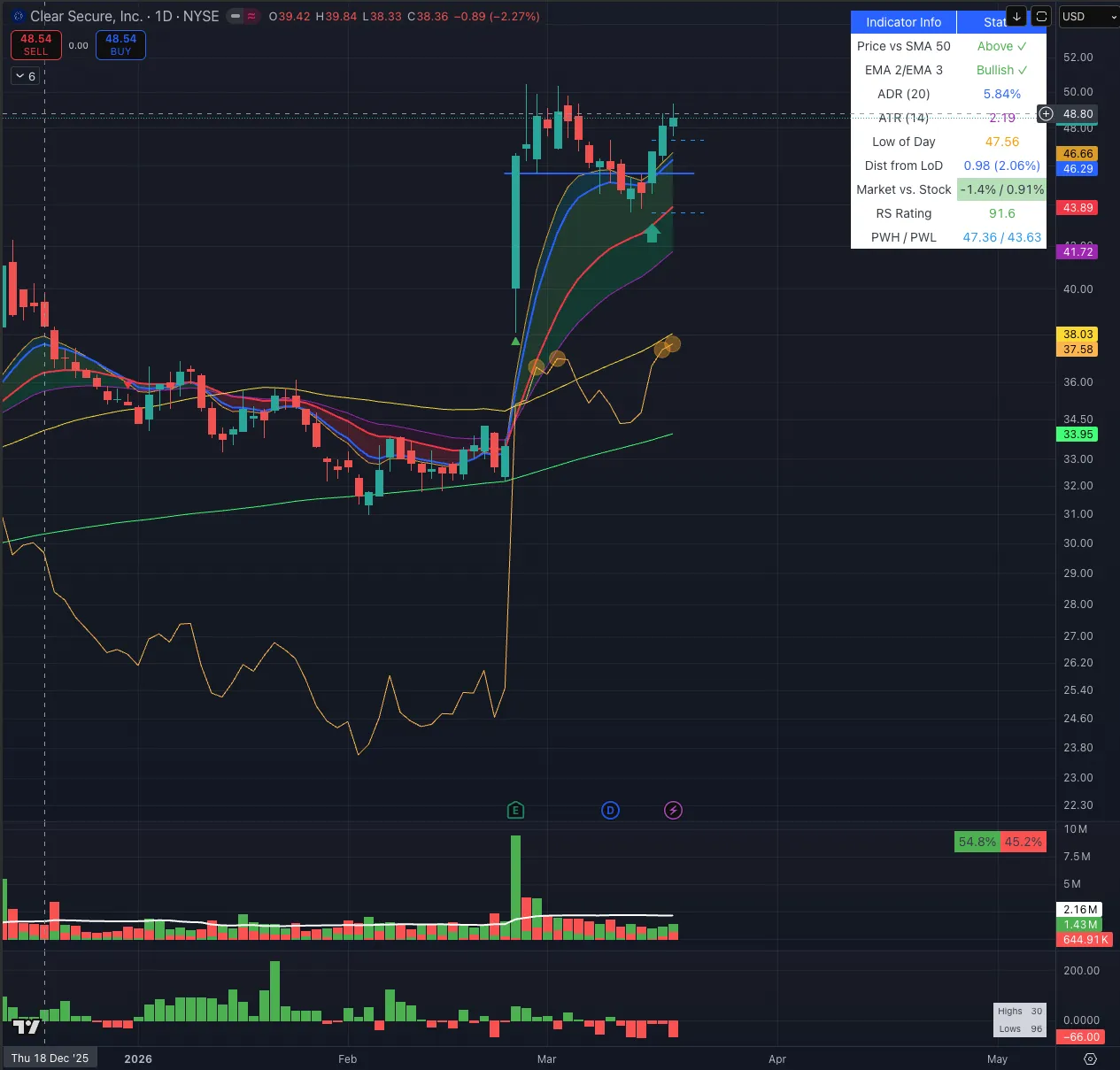The image size is (1120, 1070).
Task: Click the 48.54 BUY button
Action: tap(120, 45)
